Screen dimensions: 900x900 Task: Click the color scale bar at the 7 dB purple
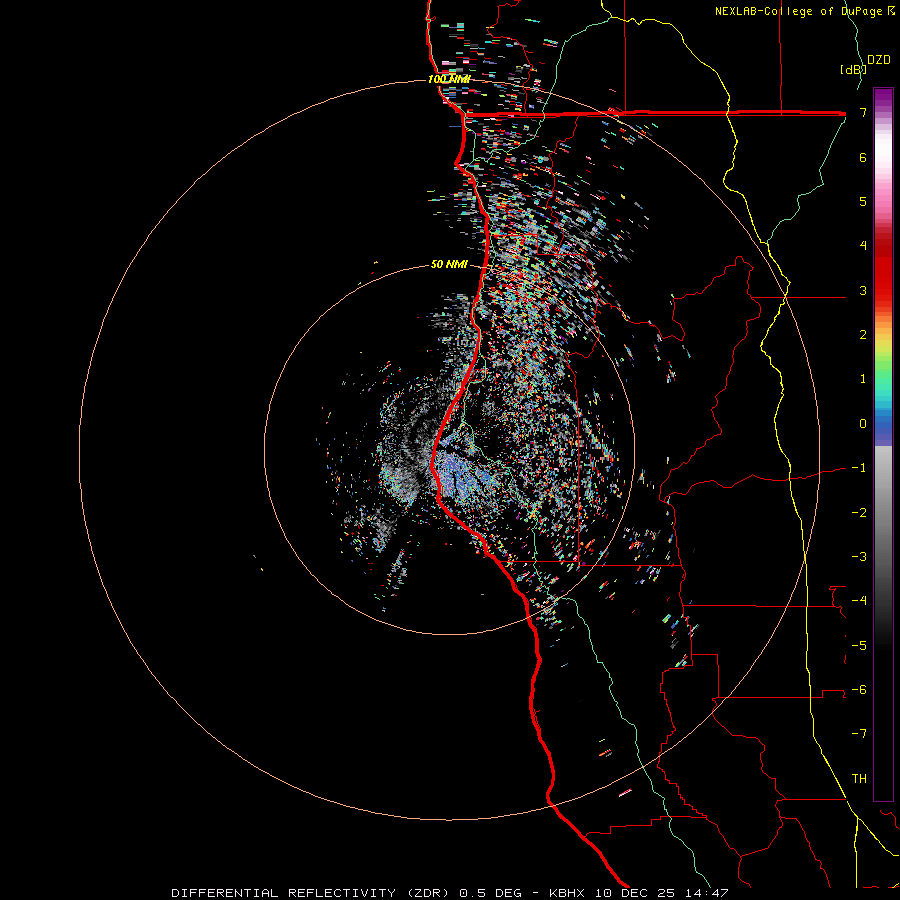pos(883,112)
